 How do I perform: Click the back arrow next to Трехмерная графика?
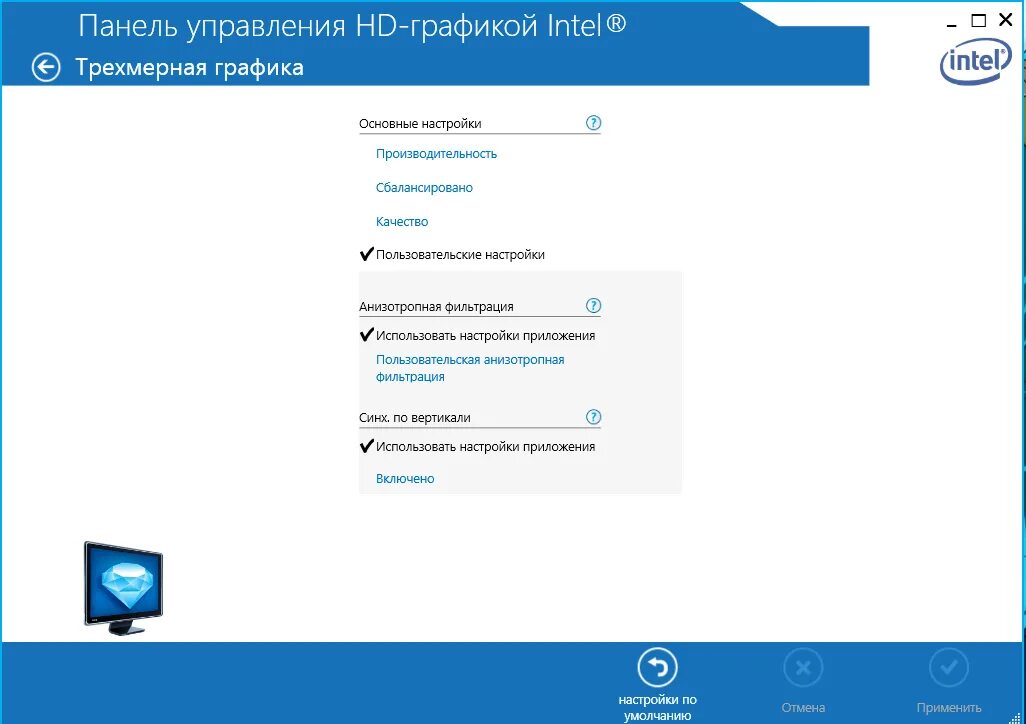coord(46,67)
